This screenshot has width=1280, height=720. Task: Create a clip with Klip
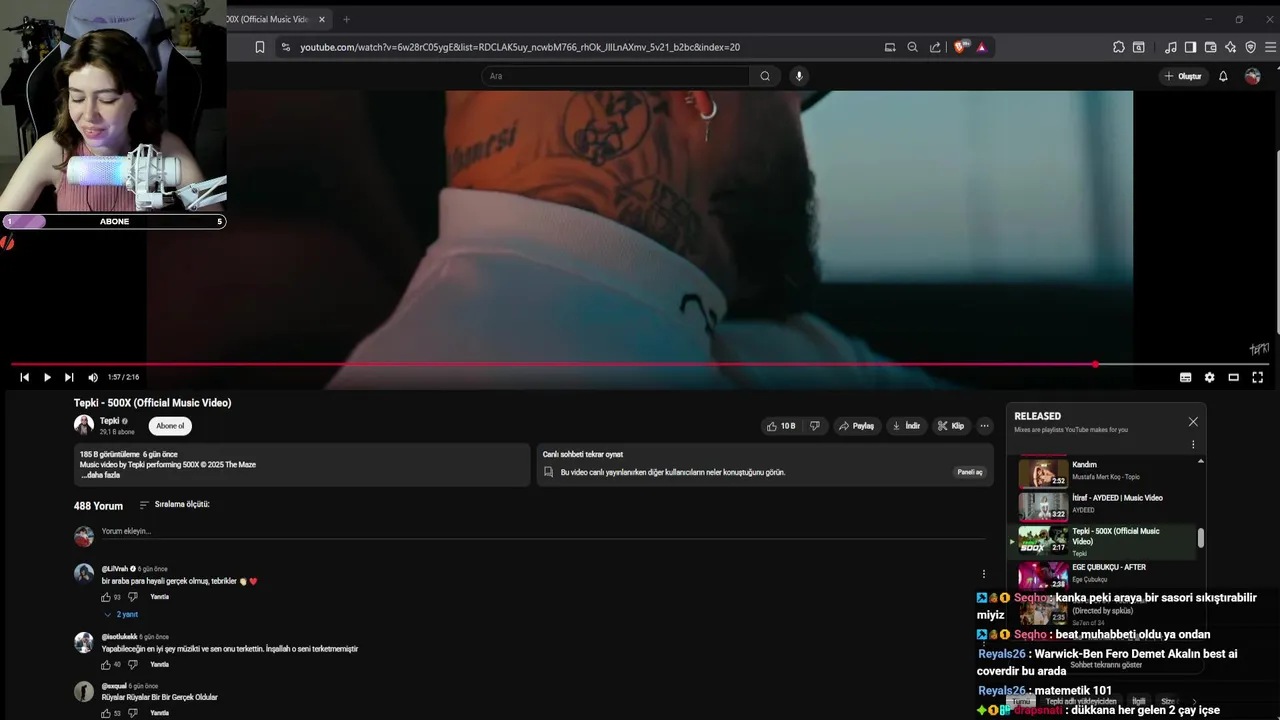[x=951, y=426]
